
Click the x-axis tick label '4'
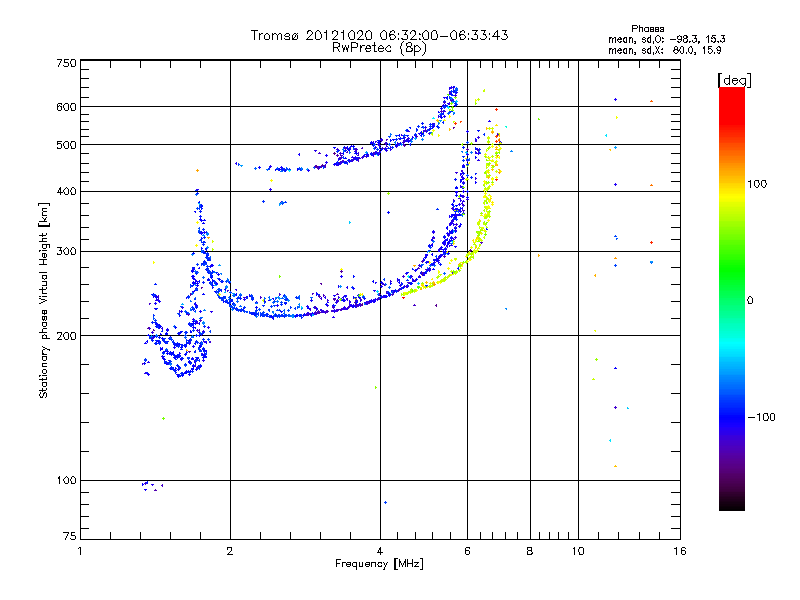[x=380, y=551]
